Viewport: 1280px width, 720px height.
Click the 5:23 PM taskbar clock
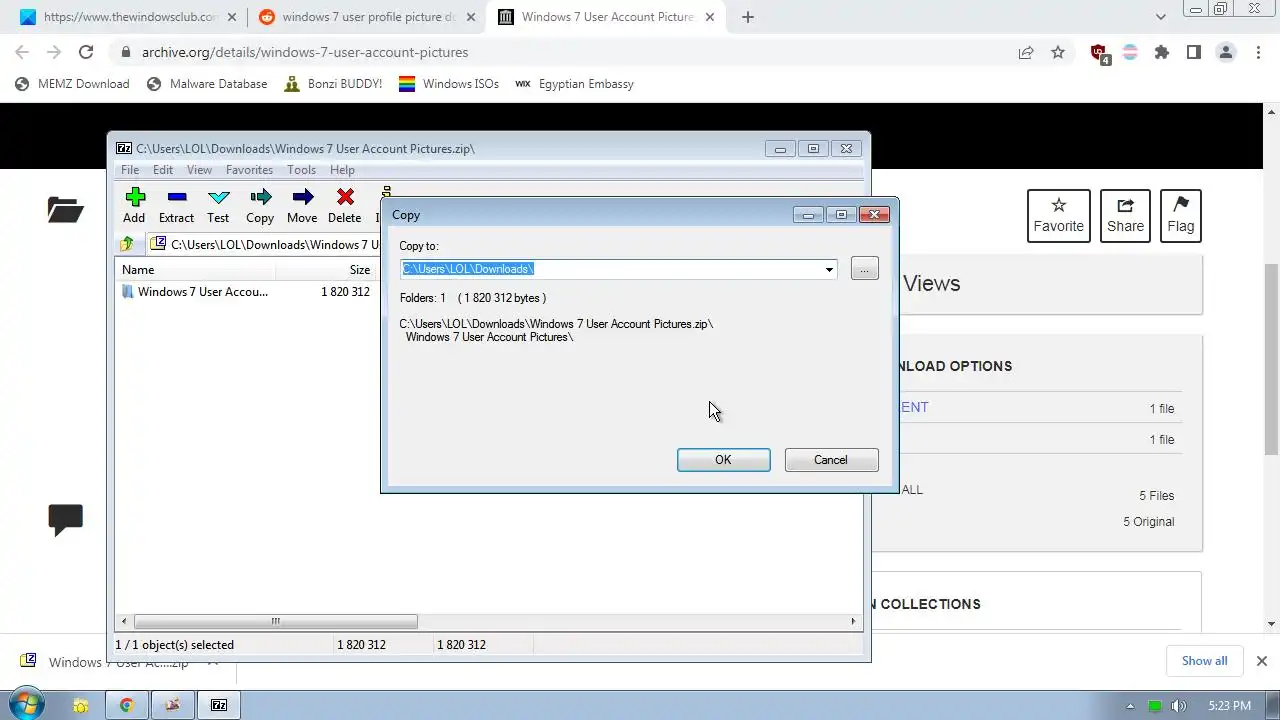coord(1229,706)
